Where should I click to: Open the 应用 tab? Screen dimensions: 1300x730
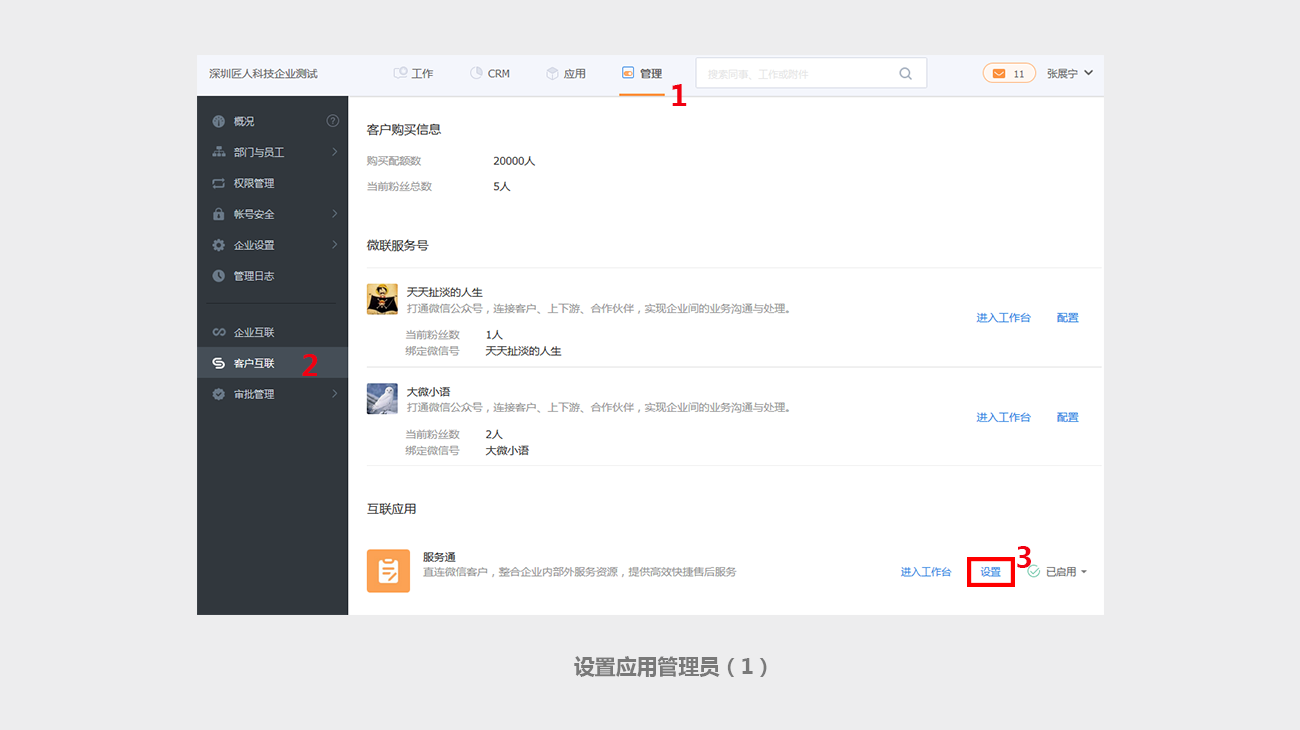click(x=566, y=74)
